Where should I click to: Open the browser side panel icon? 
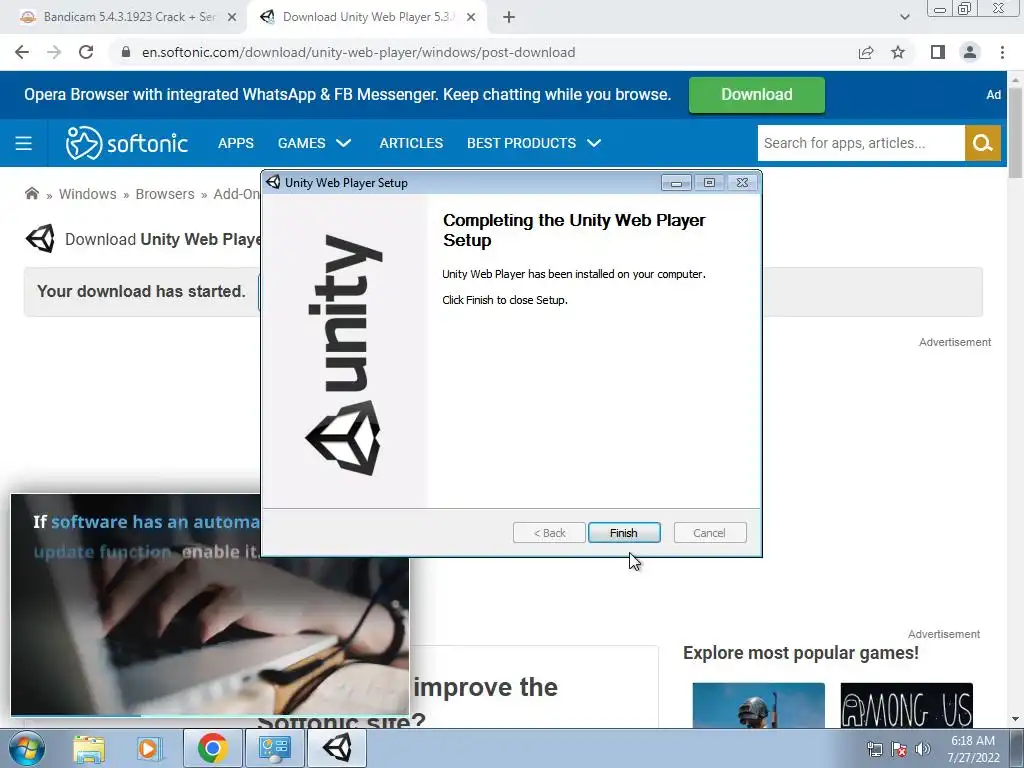pyautogui.click(x=938, y=52)
